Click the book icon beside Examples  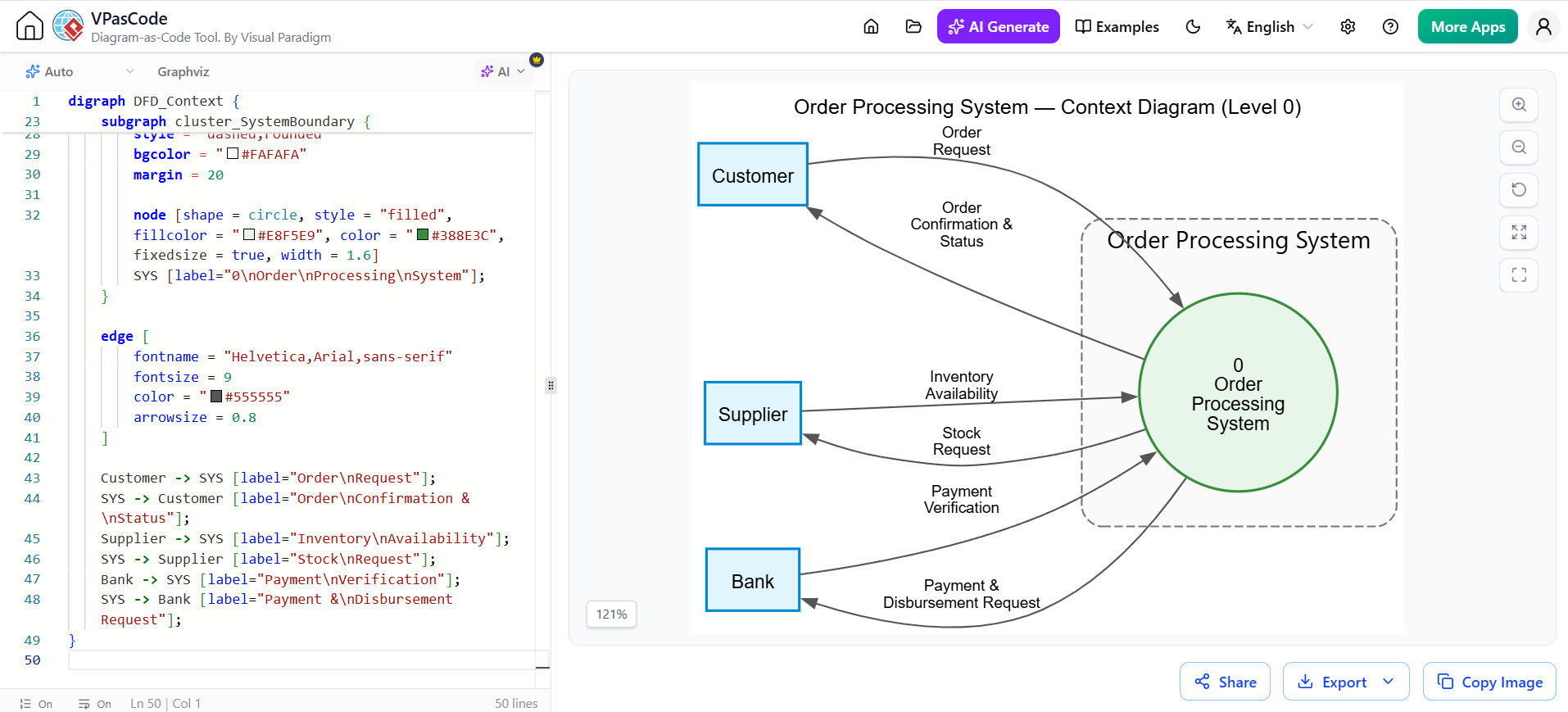[1083, 26]
